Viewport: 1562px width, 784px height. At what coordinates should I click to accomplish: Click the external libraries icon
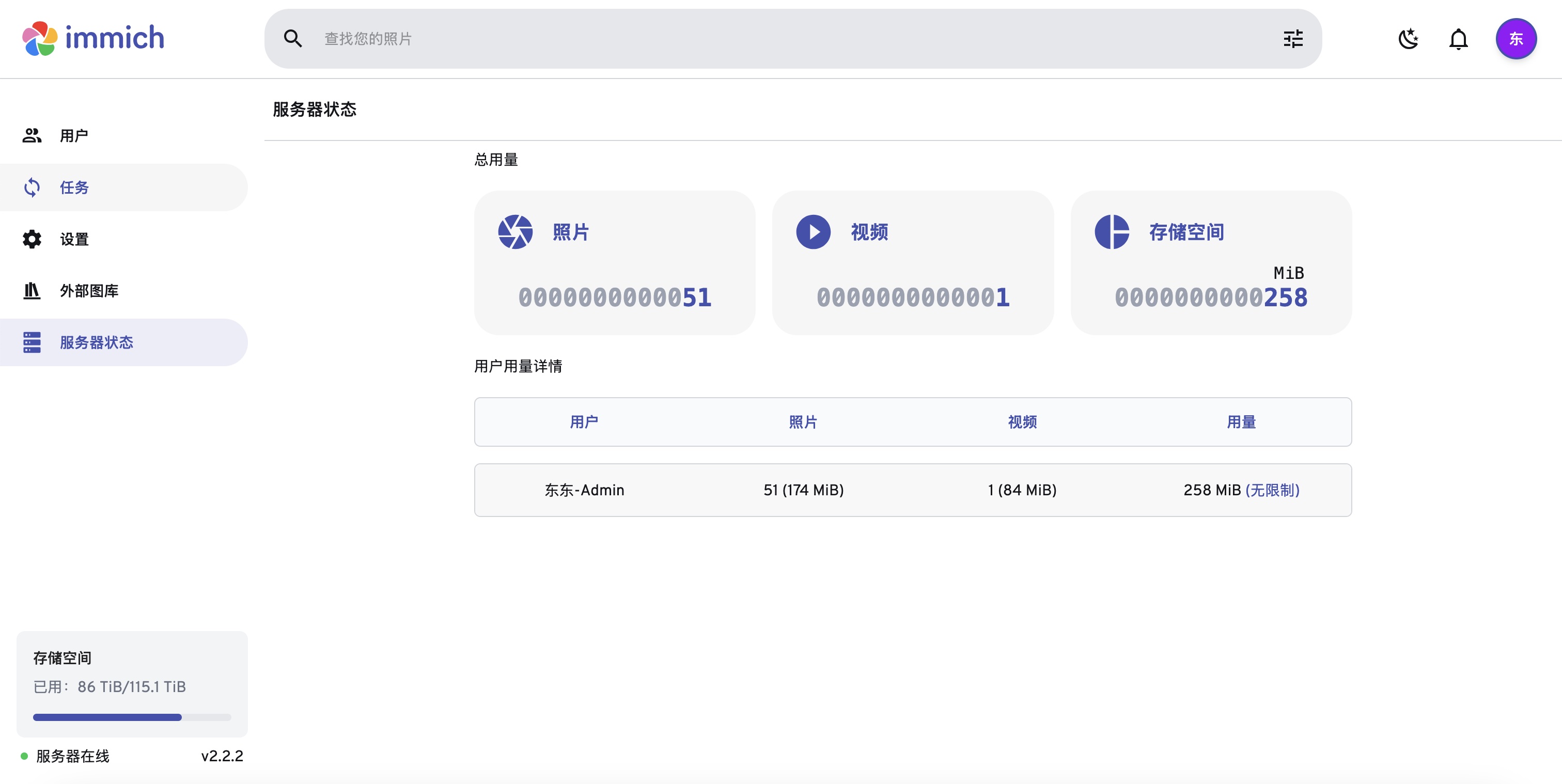(32, 291)
